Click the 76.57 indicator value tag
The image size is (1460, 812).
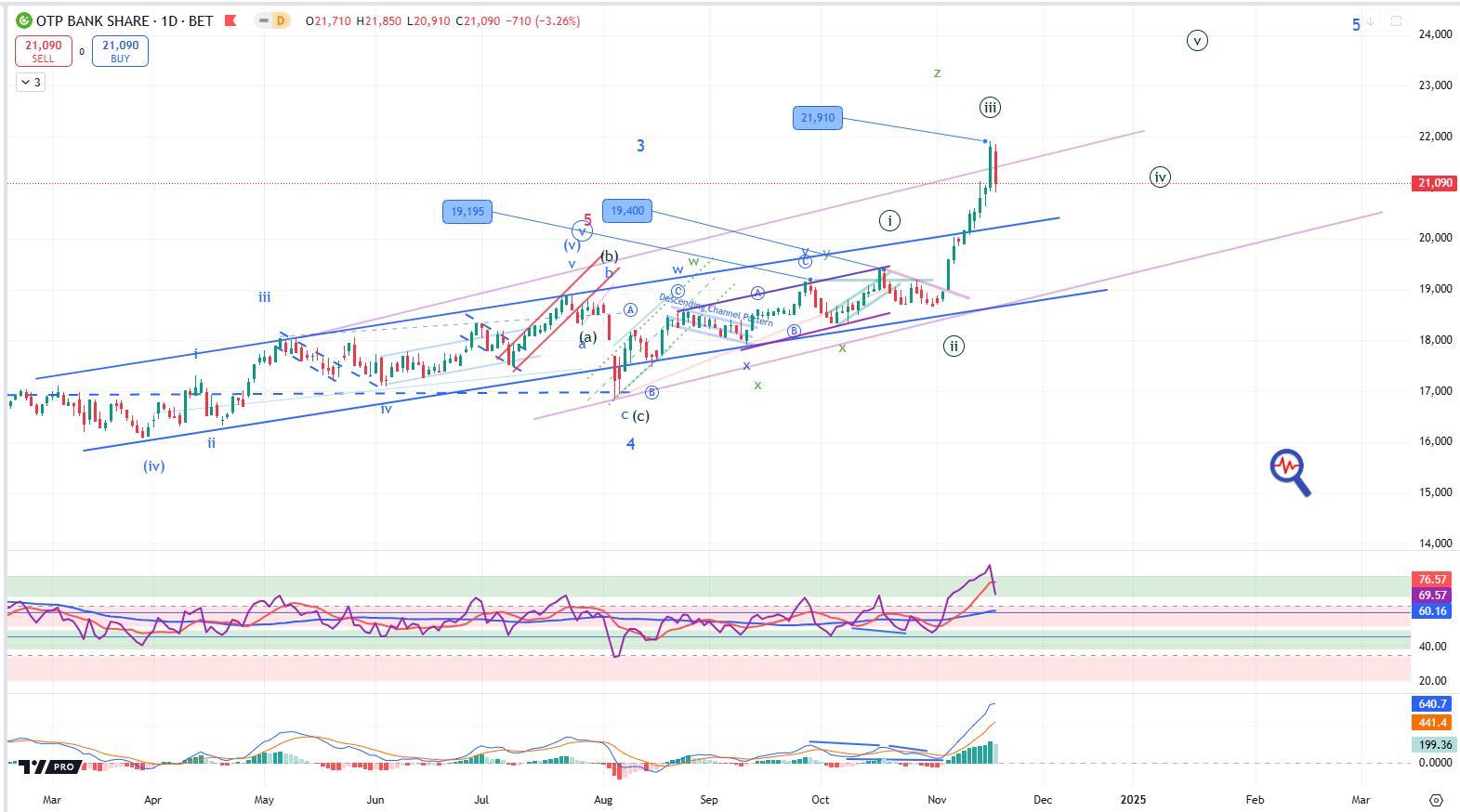(1433, 580)
